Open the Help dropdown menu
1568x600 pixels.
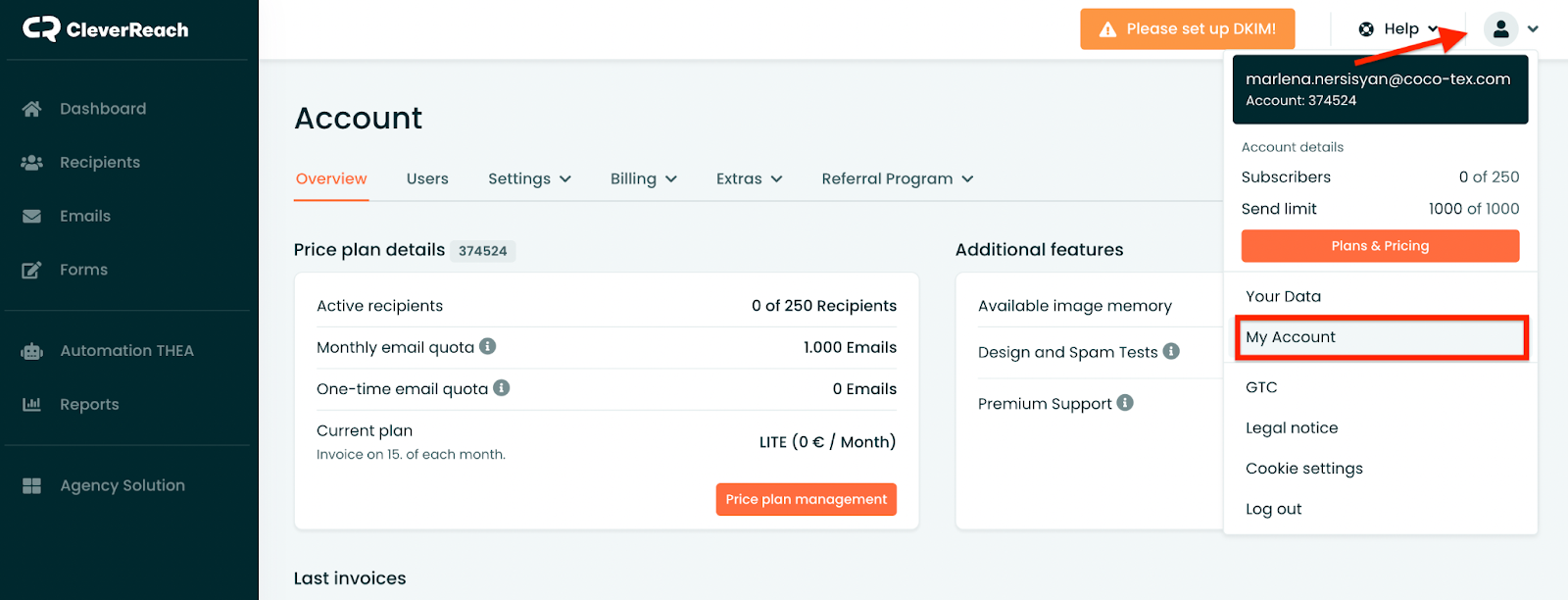click(1398, 29)
